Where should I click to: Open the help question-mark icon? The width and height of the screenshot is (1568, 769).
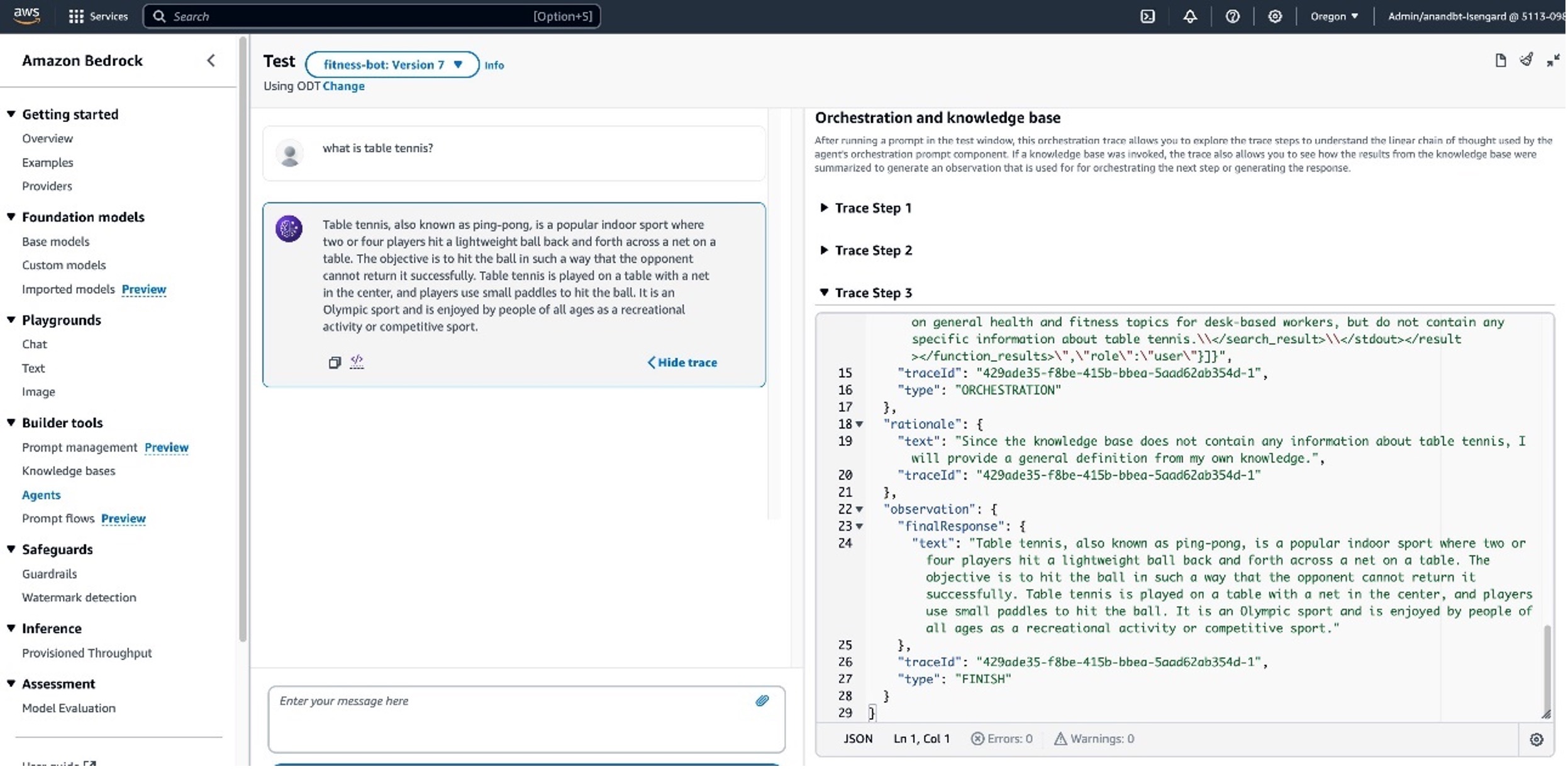[1232, 16]
